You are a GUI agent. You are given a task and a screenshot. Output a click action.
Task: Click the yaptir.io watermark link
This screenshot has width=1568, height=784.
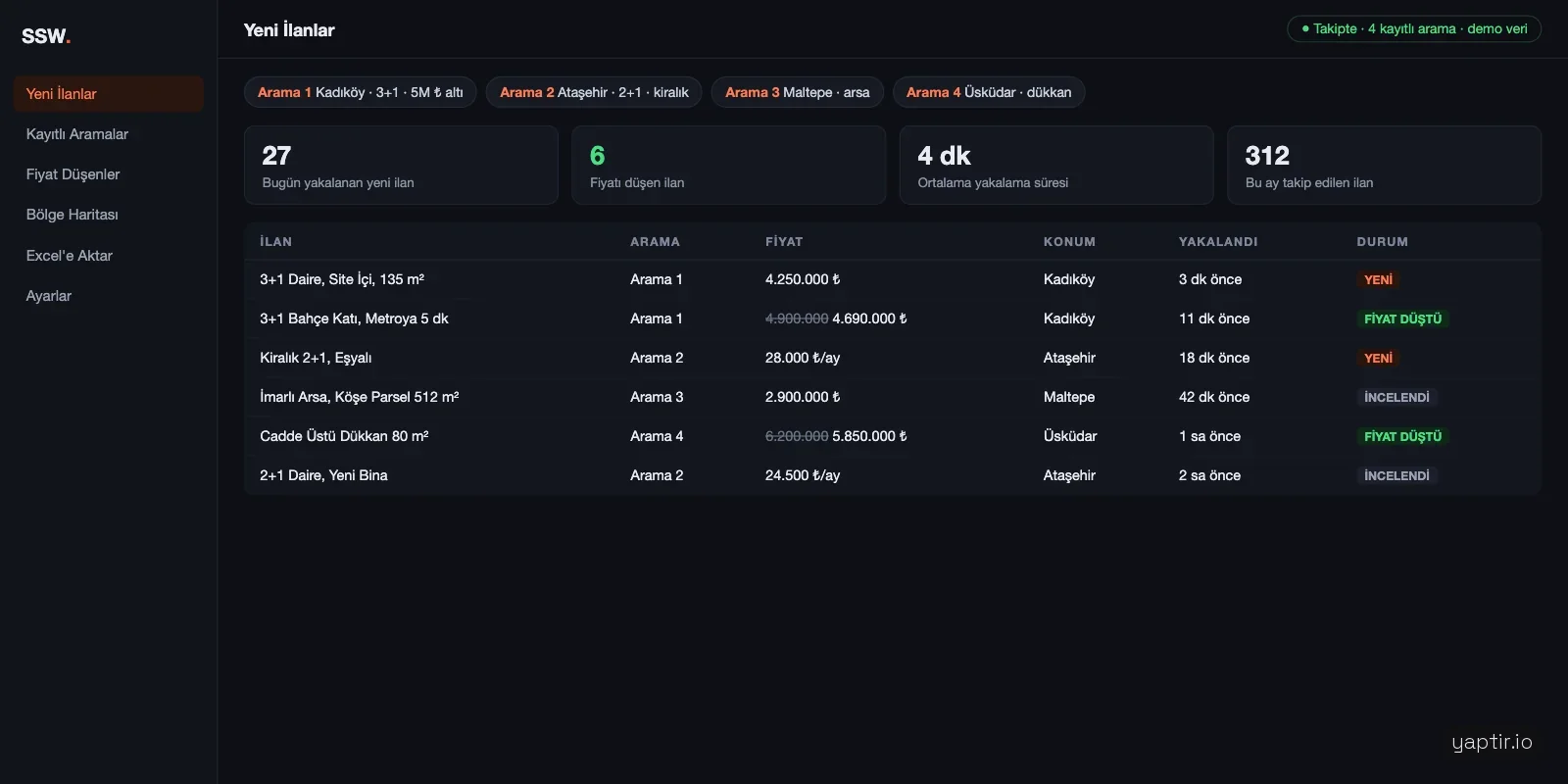(x=1492, y=742)
